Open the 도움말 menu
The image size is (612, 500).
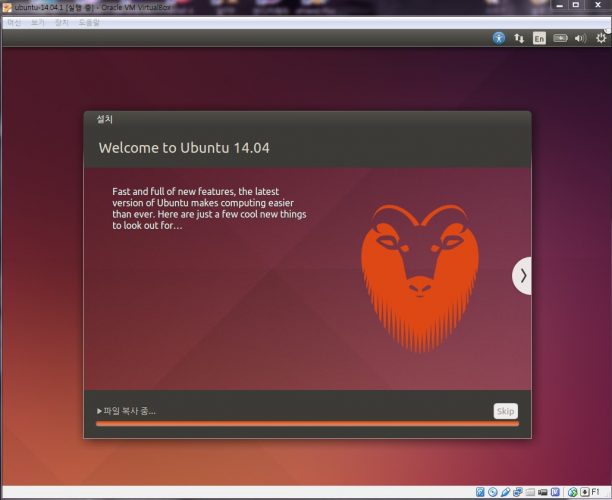90,21
